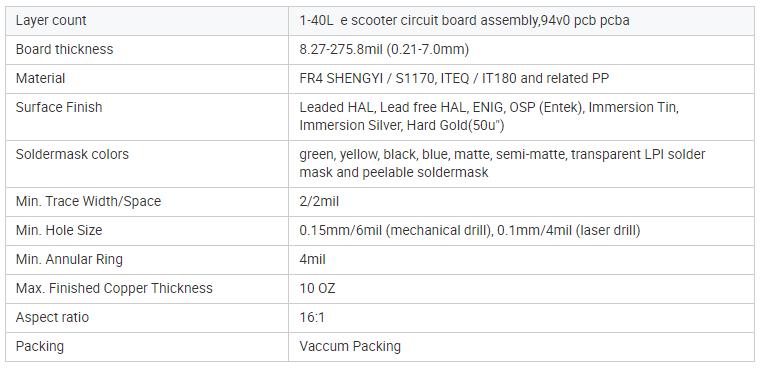Click the Material row label

click(40, 78)
